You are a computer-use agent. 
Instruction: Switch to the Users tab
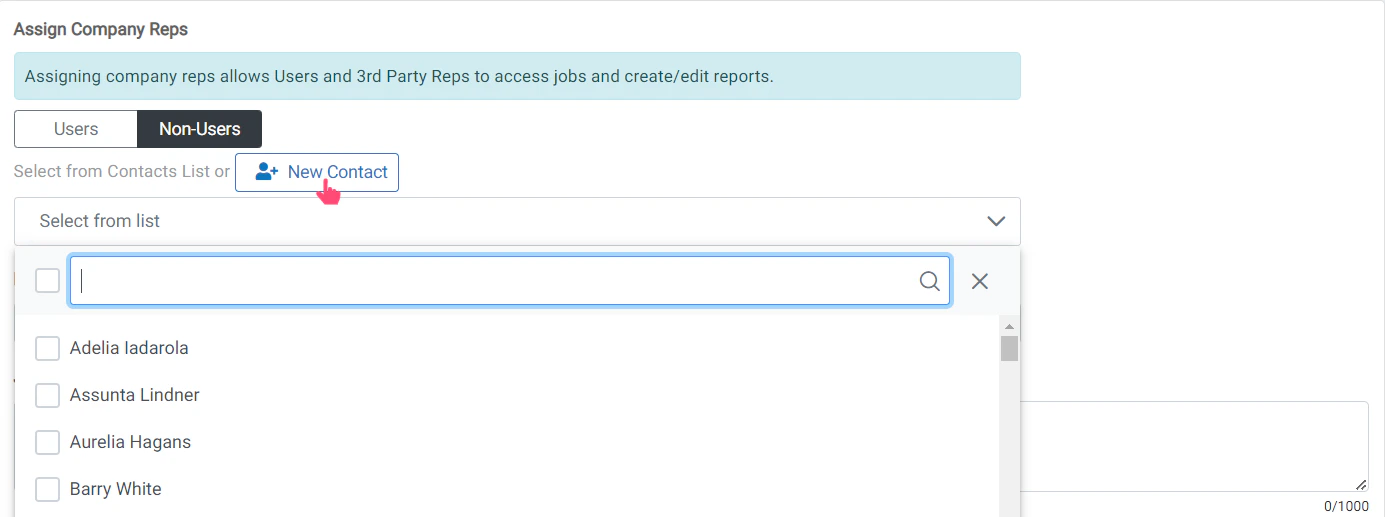(76, 129)
